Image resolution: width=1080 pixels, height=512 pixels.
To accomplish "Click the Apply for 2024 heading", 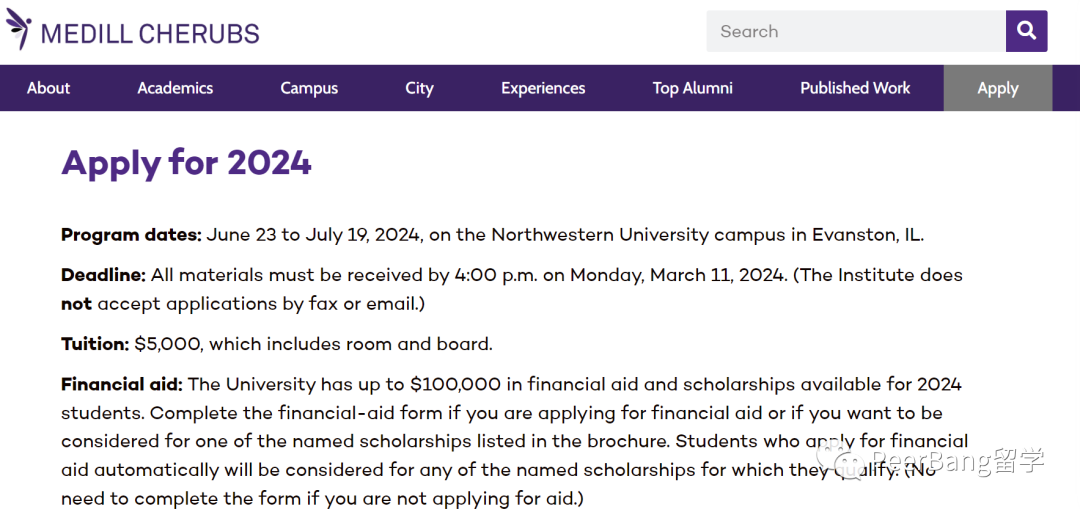I will tap(187, 163).
